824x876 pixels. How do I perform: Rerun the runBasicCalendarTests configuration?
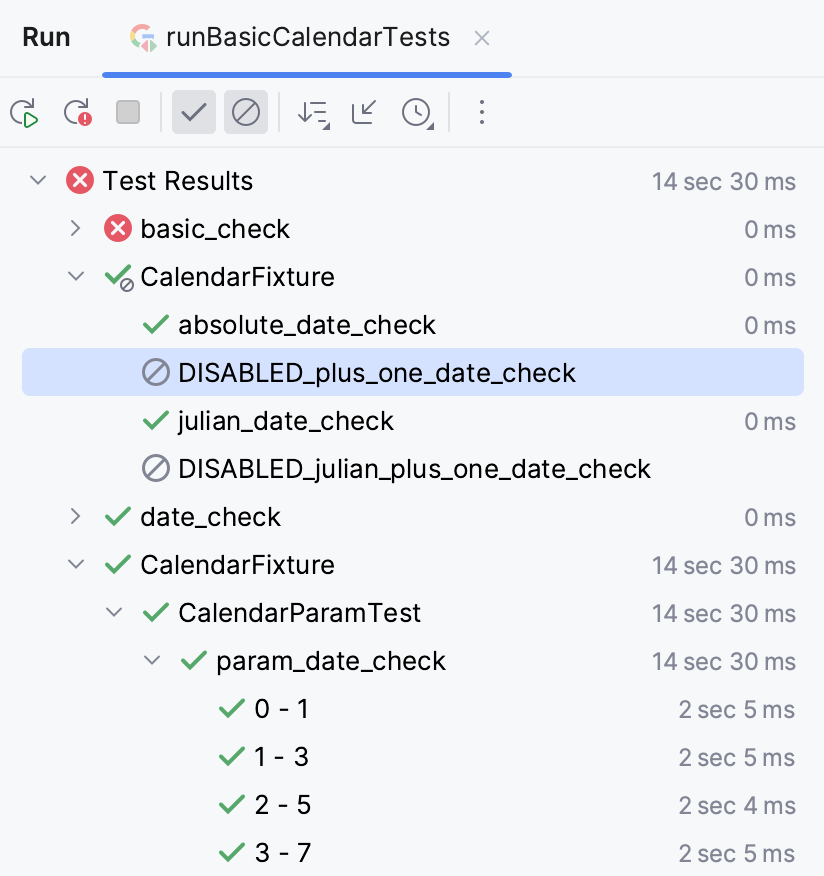[25, 112]
